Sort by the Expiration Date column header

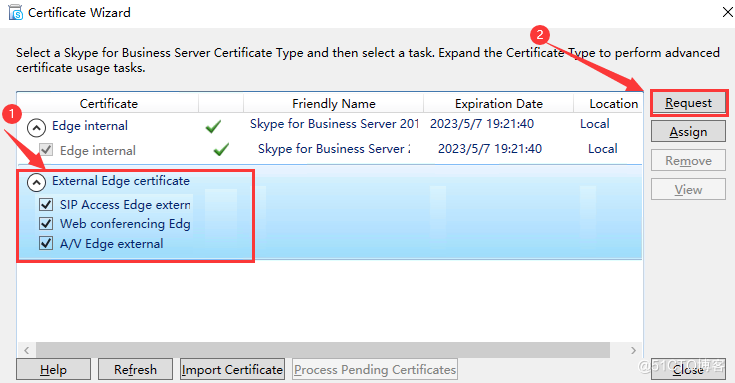coord(498,103)
